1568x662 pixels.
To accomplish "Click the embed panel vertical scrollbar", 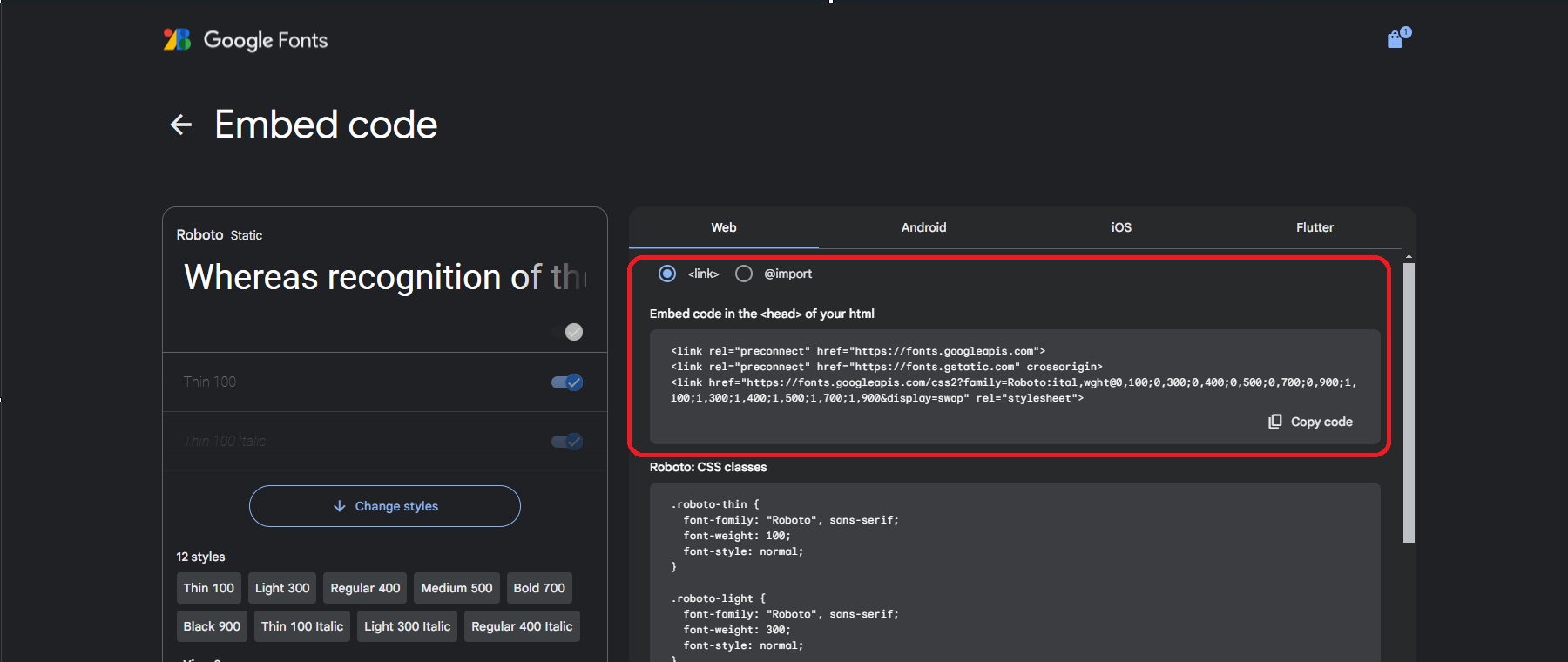I will pyautogui.click(x=1409, y=402).
